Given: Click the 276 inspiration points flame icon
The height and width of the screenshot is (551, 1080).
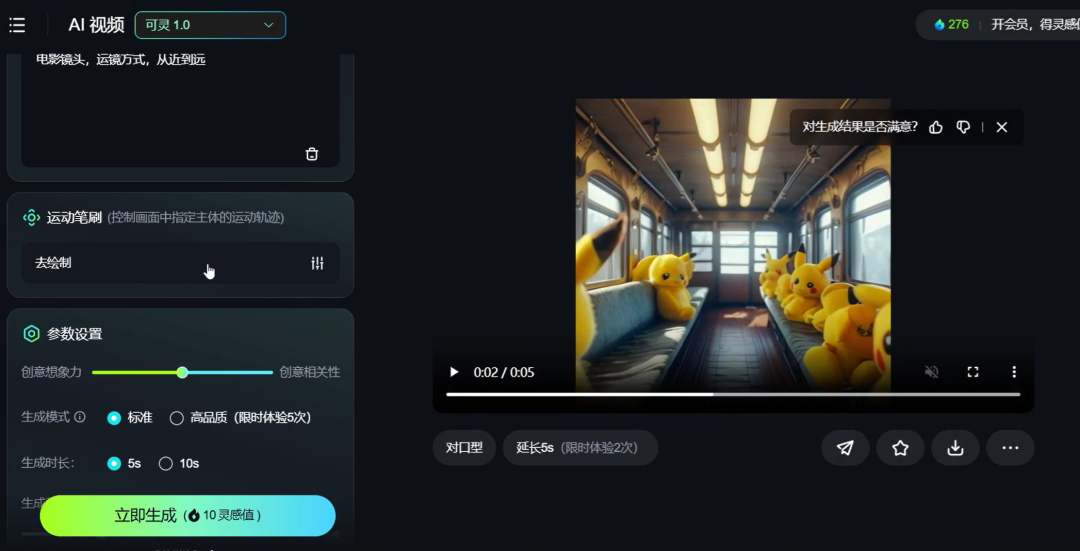Looking at the screenshot, I should click(939, 25).
